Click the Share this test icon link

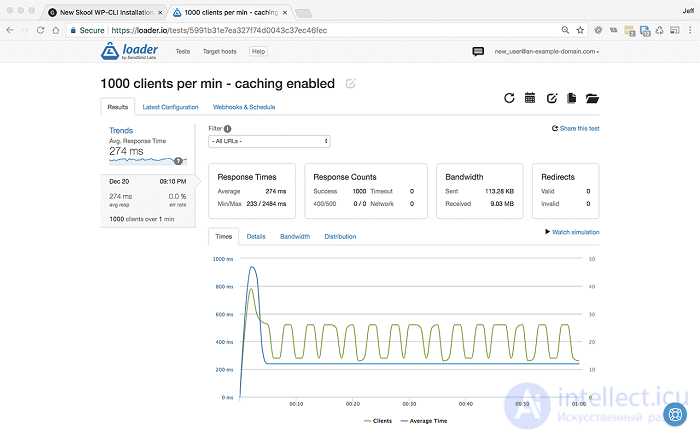pos(575,129)
